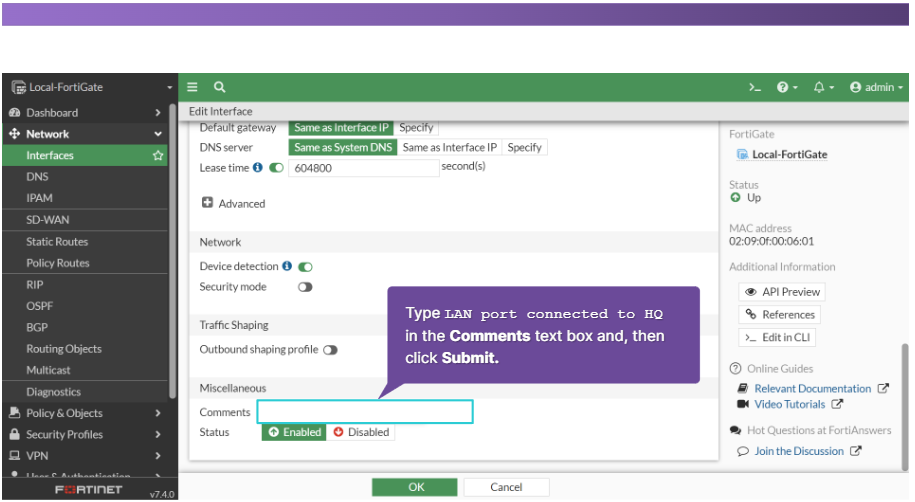Open the Join the Discussion link
The width and height of the screenshot is (915, 502).
[799, 451]
